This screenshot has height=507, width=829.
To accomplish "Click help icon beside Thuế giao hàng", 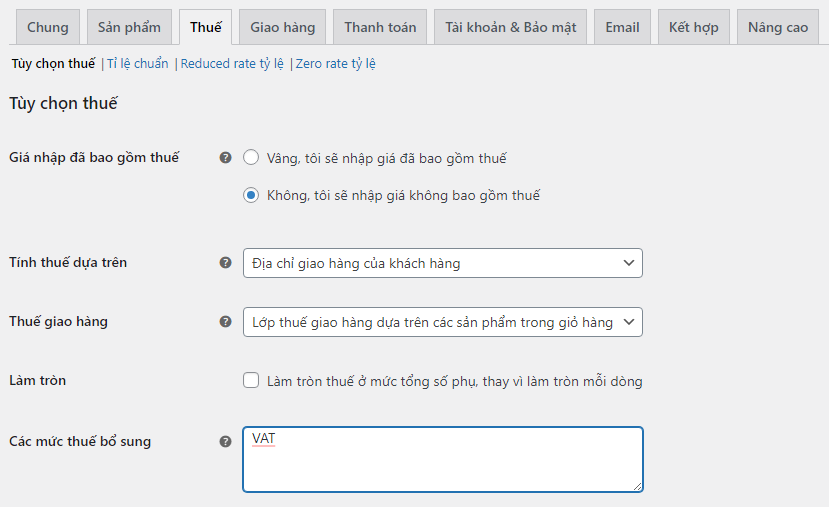I will 225,322.
